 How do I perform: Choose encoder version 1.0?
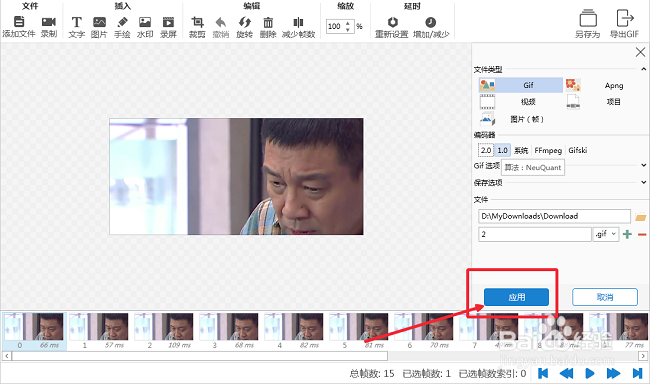pos(502,150)
